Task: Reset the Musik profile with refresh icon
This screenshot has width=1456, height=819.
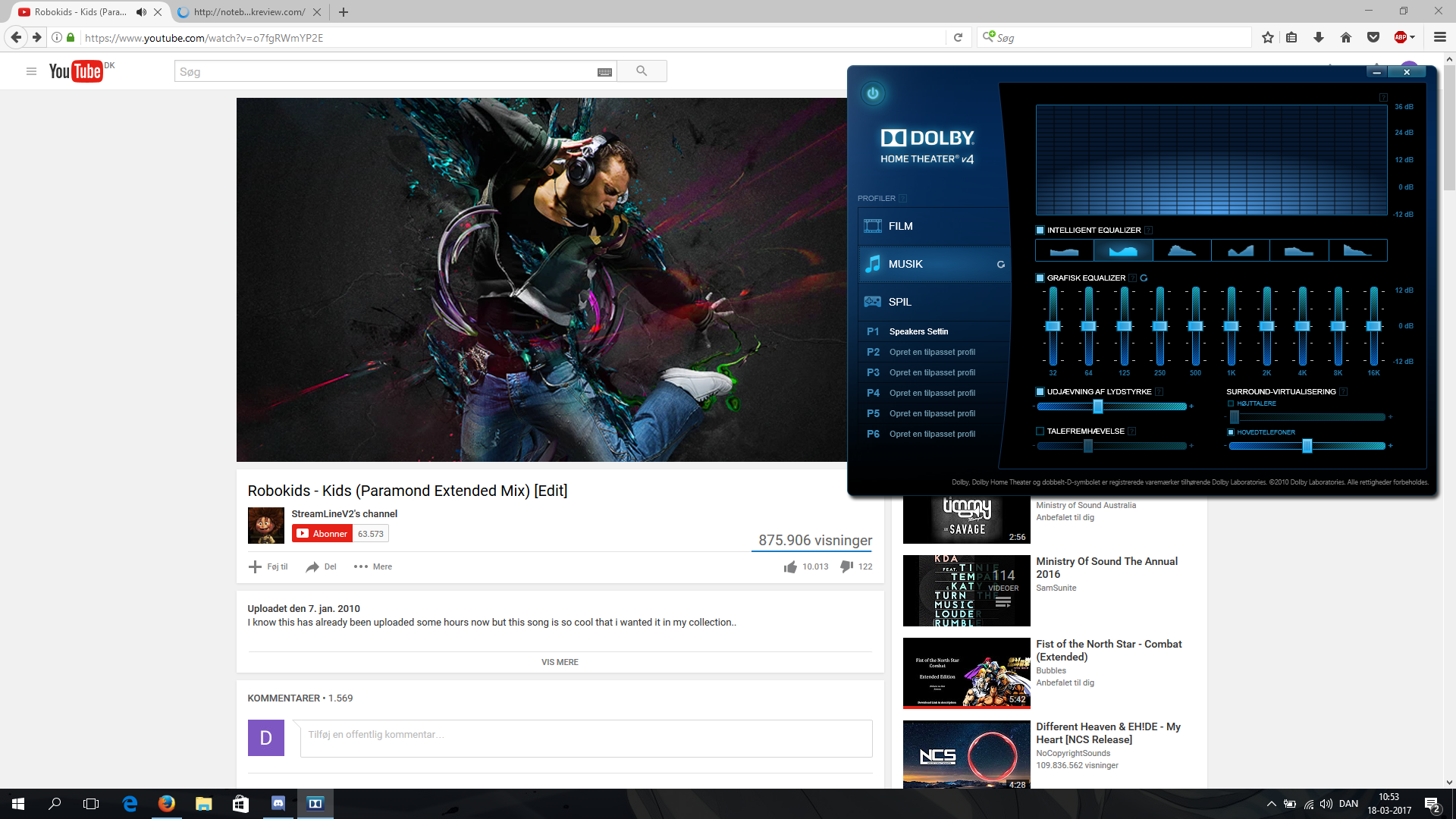Action: click(x=1001, y=265)
